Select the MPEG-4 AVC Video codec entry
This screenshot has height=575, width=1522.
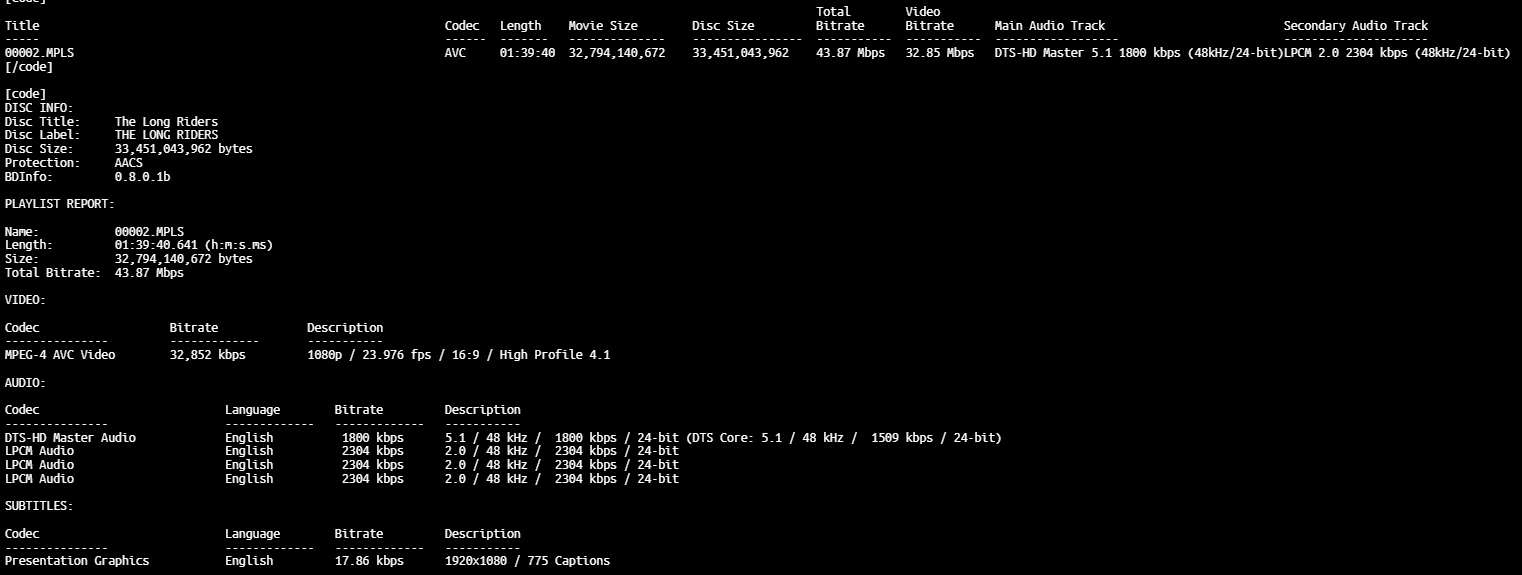[x=60, y=355]
